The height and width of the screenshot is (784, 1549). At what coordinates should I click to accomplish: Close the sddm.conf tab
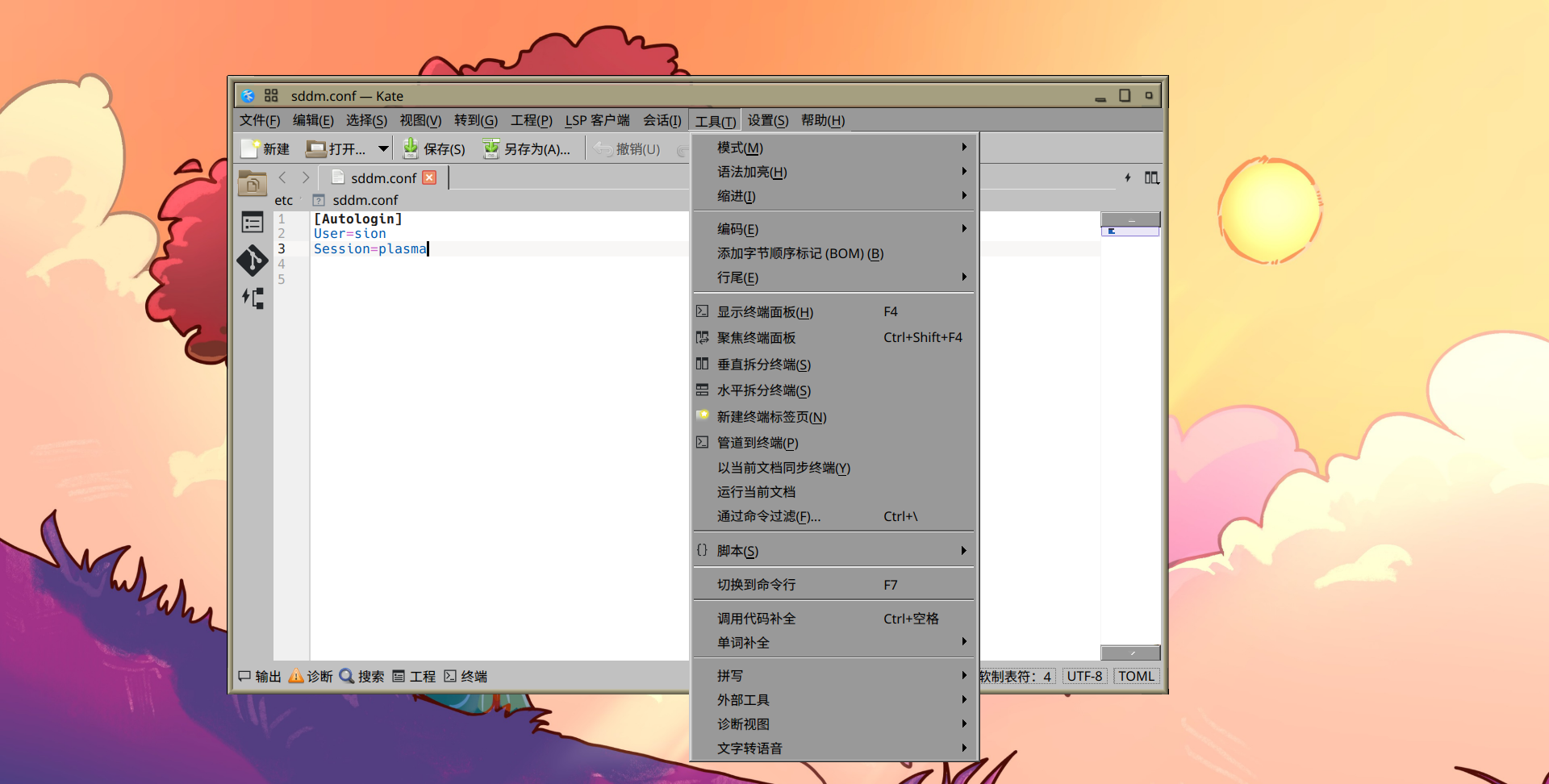pyautogui.click(x=429, y=177)
